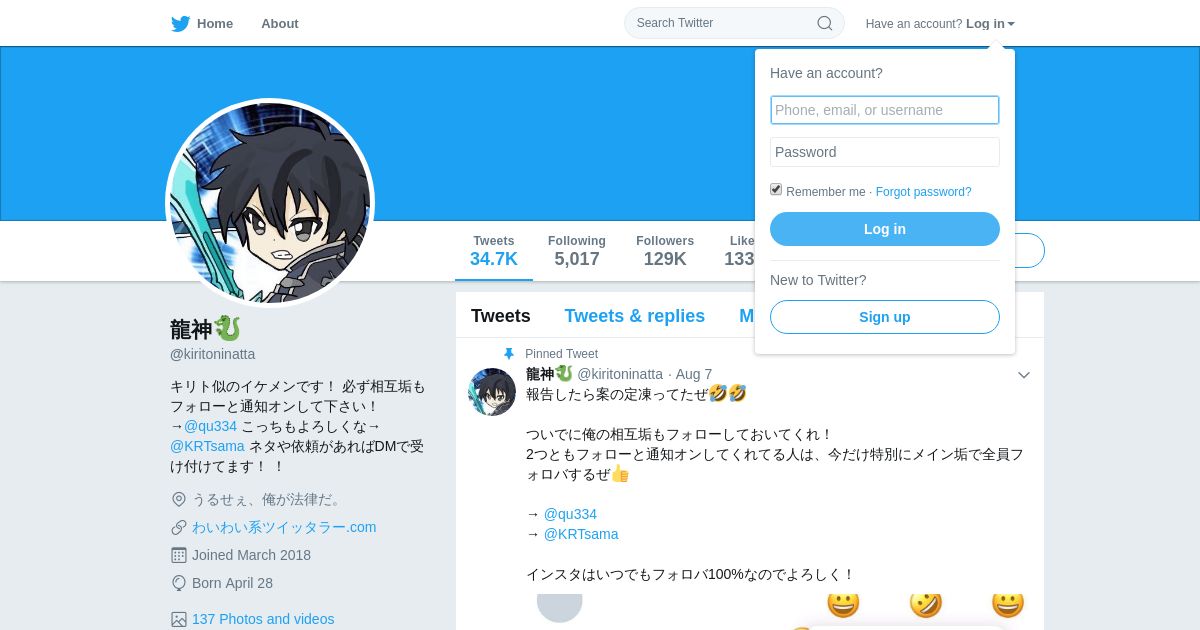Viewport: 1200px width, 630px height.
Task: Switch to the Tweets & replies tab
Action: point(634,316)
